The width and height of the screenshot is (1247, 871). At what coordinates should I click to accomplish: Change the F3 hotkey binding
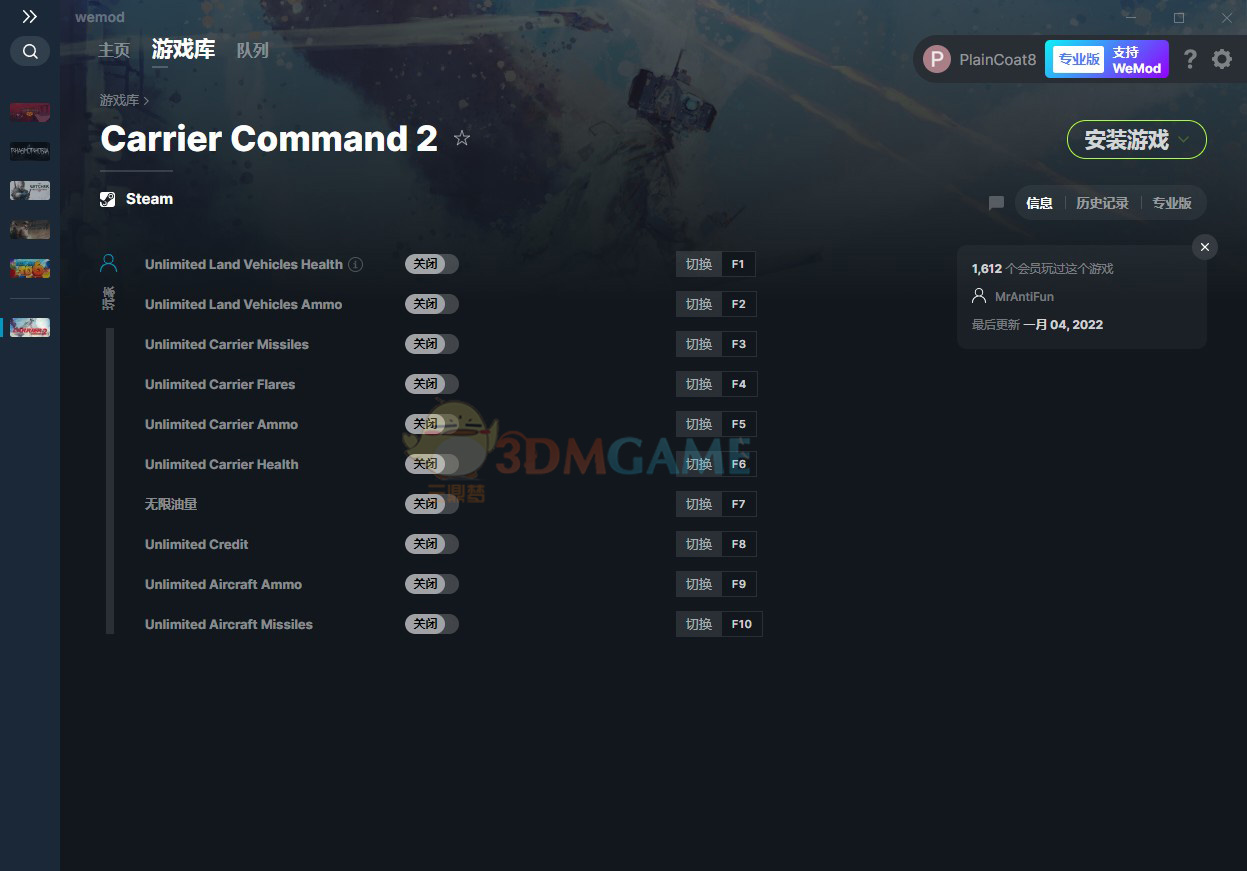coord(738,344)
